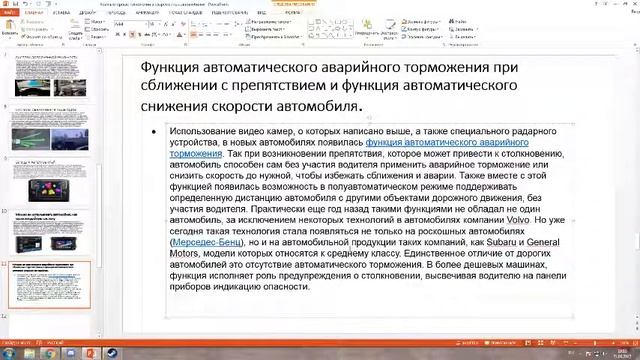Click the font color button
This screenshot has width=640, height=360.
pos(179,35)
